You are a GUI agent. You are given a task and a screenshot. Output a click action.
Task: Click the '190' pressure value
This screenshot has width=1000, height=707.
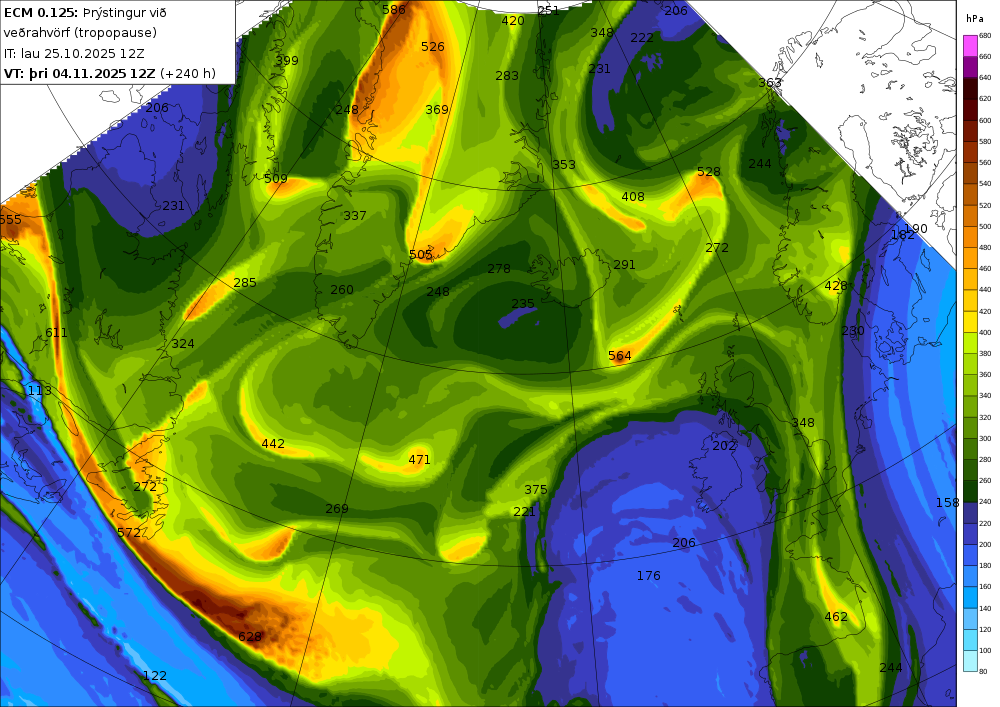(916, 228)
